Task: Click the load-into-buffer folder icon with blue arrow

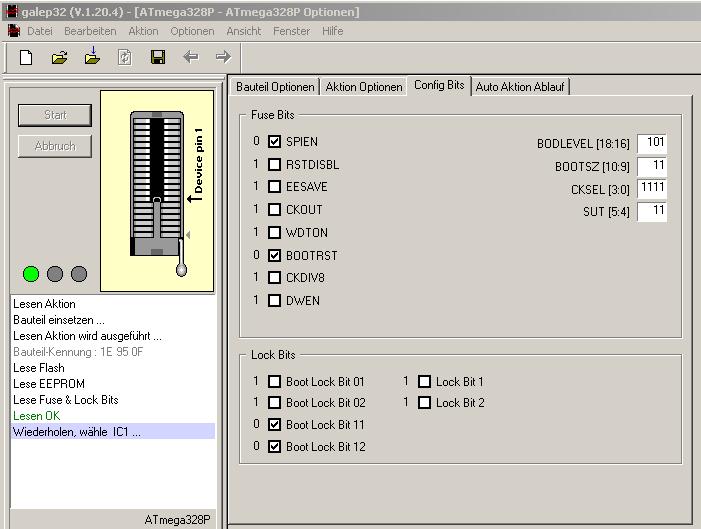Action: (92, 56)
